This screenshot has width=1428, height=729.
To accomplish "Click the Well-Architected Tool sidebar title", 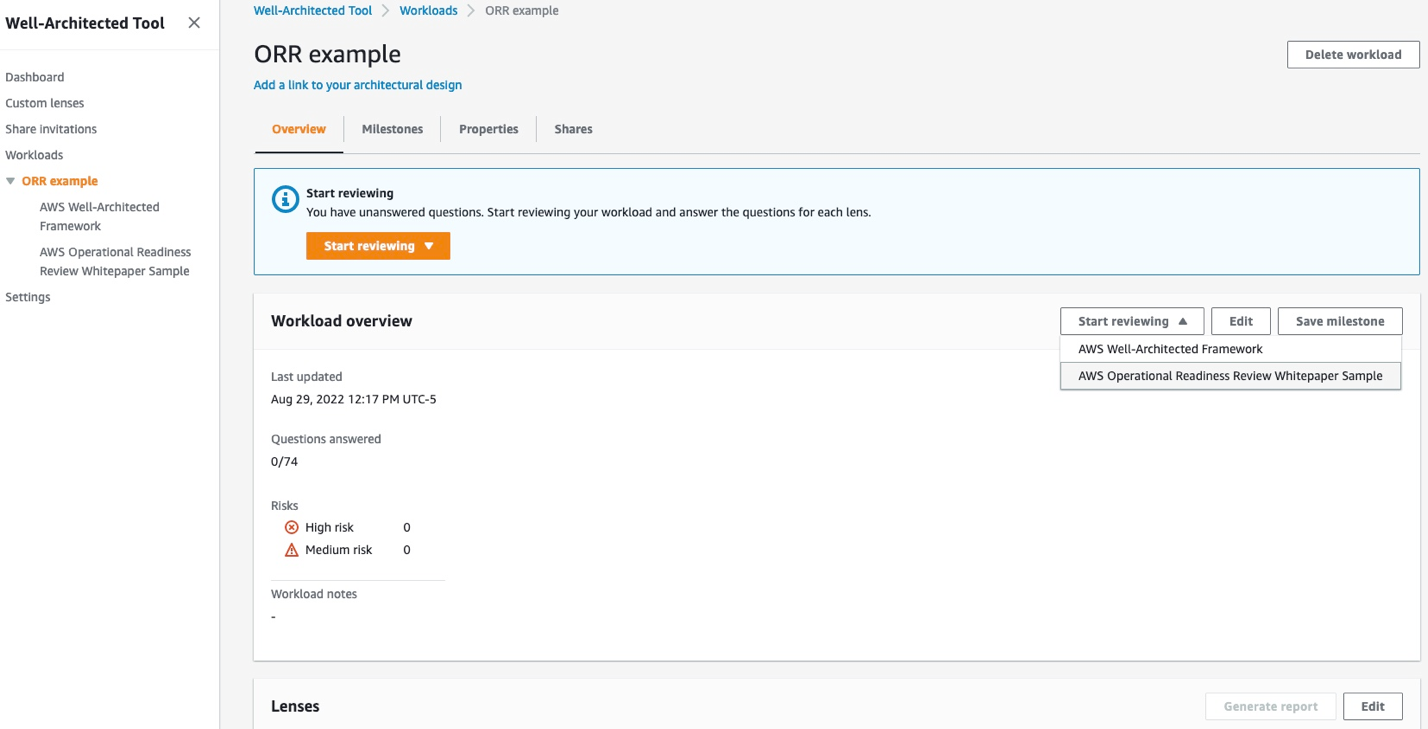I will coord(85,23).
